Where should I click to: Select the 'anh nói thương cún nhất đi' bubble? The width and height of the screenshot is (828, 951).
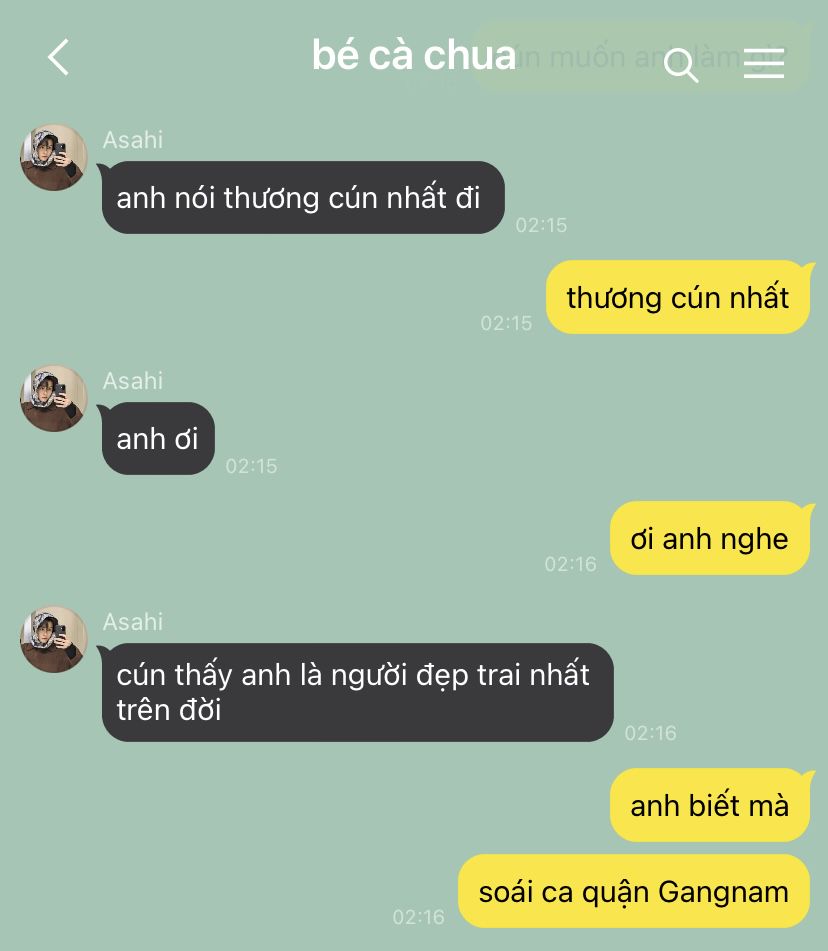(303, 198)
